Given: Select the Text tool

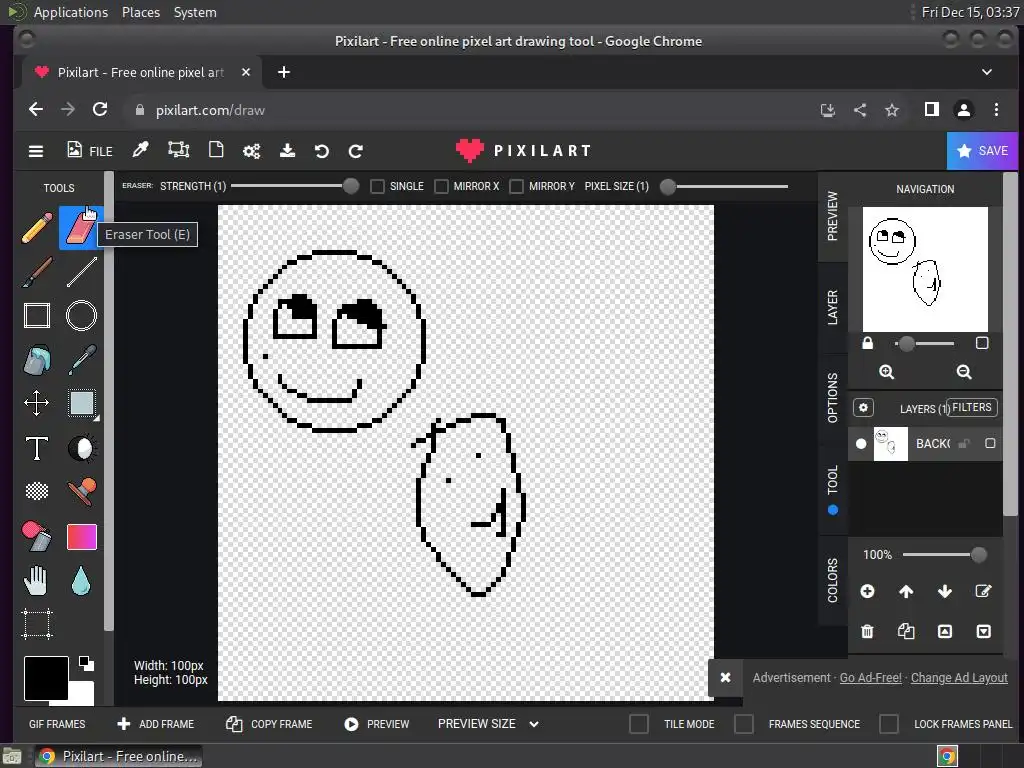Looking at the screenshot, I should coord(37,448).
